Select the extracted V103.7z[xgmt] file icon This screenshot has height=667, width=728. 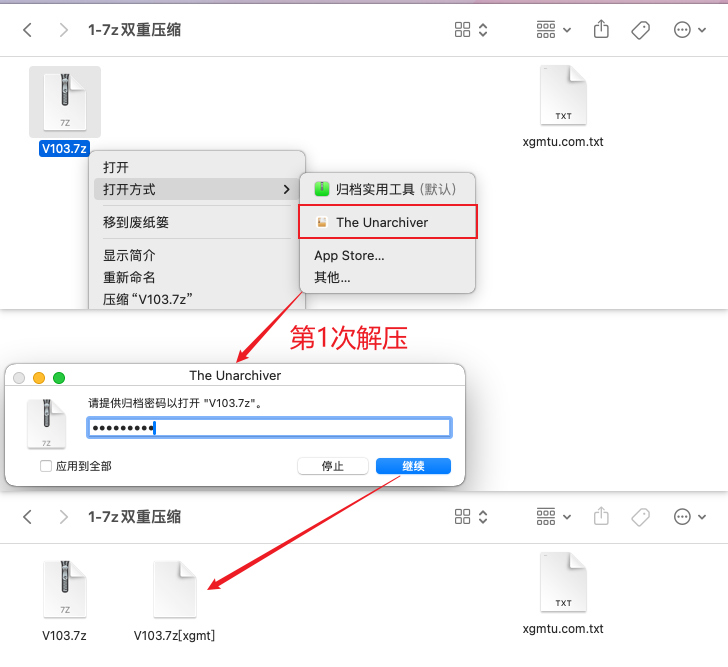[175, 589]
